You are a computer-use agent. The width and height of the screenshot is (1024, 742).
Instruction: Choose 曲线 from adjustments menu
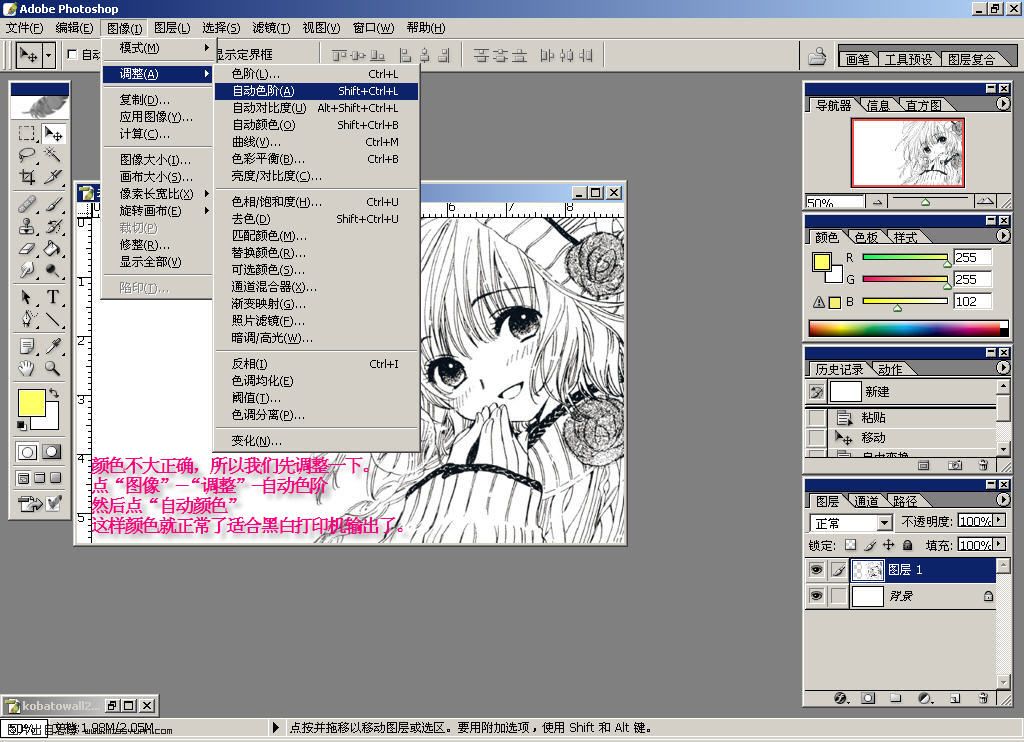[316, 142]
